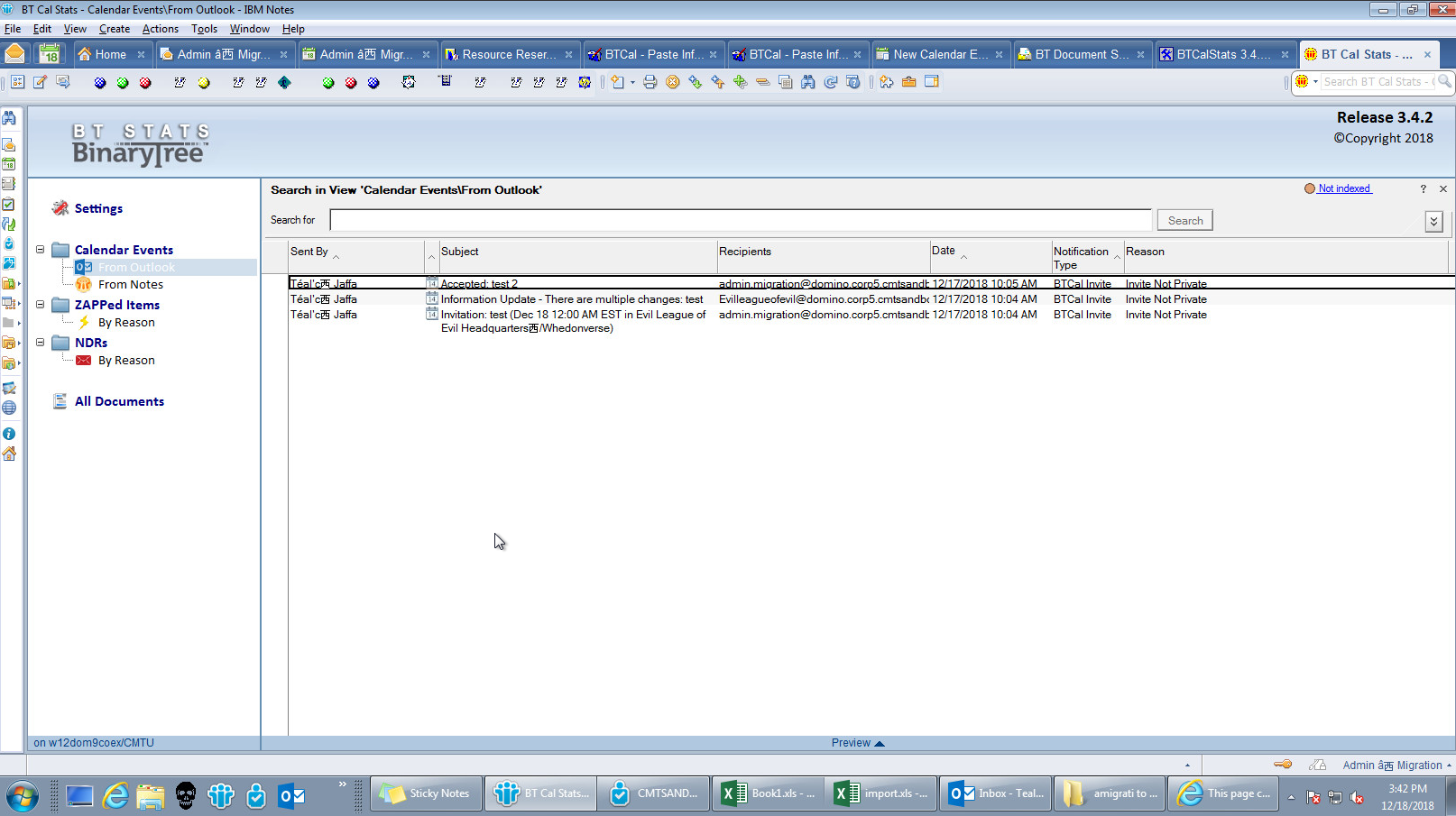Expand the Preview pane arrow
Image resolution: width=1456 pixels, height=816 pixels.
(880, 743)
